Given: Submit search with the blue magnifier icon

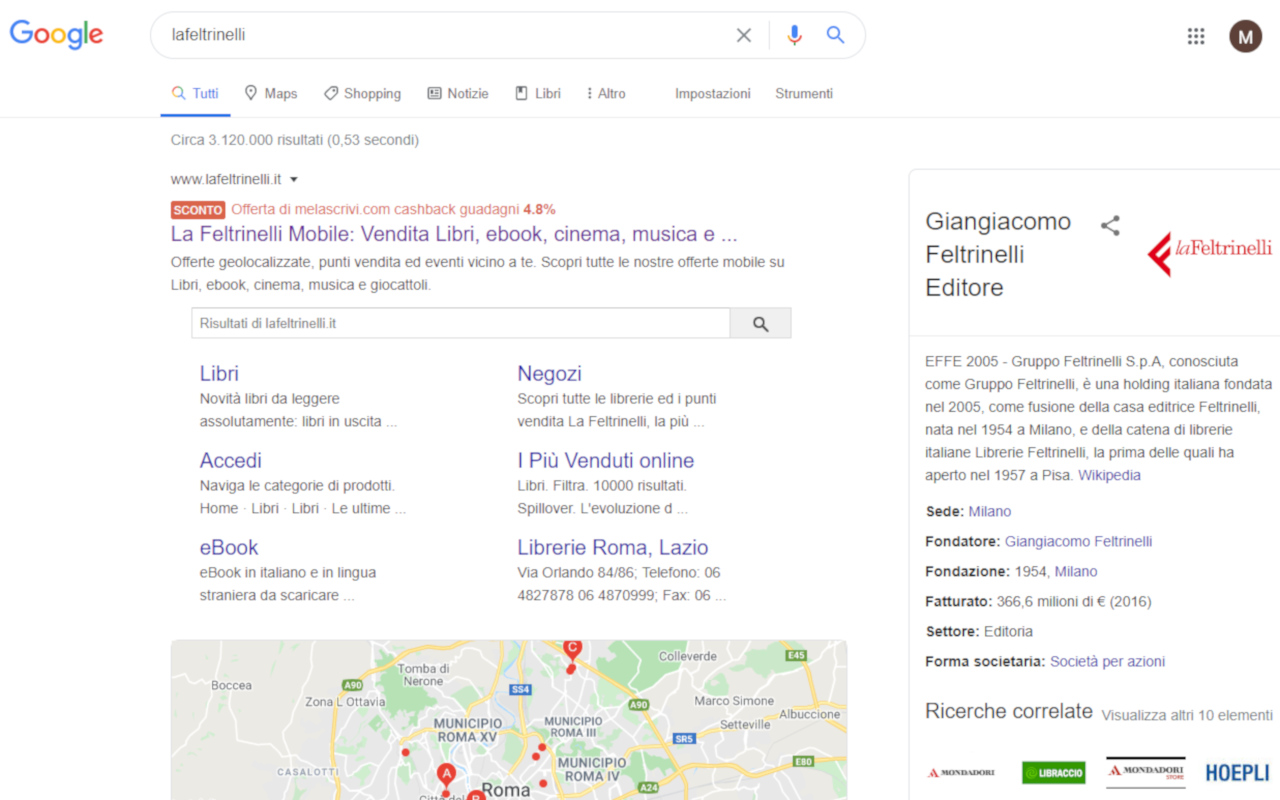Looking at the screenshot, I should (836, 35).
